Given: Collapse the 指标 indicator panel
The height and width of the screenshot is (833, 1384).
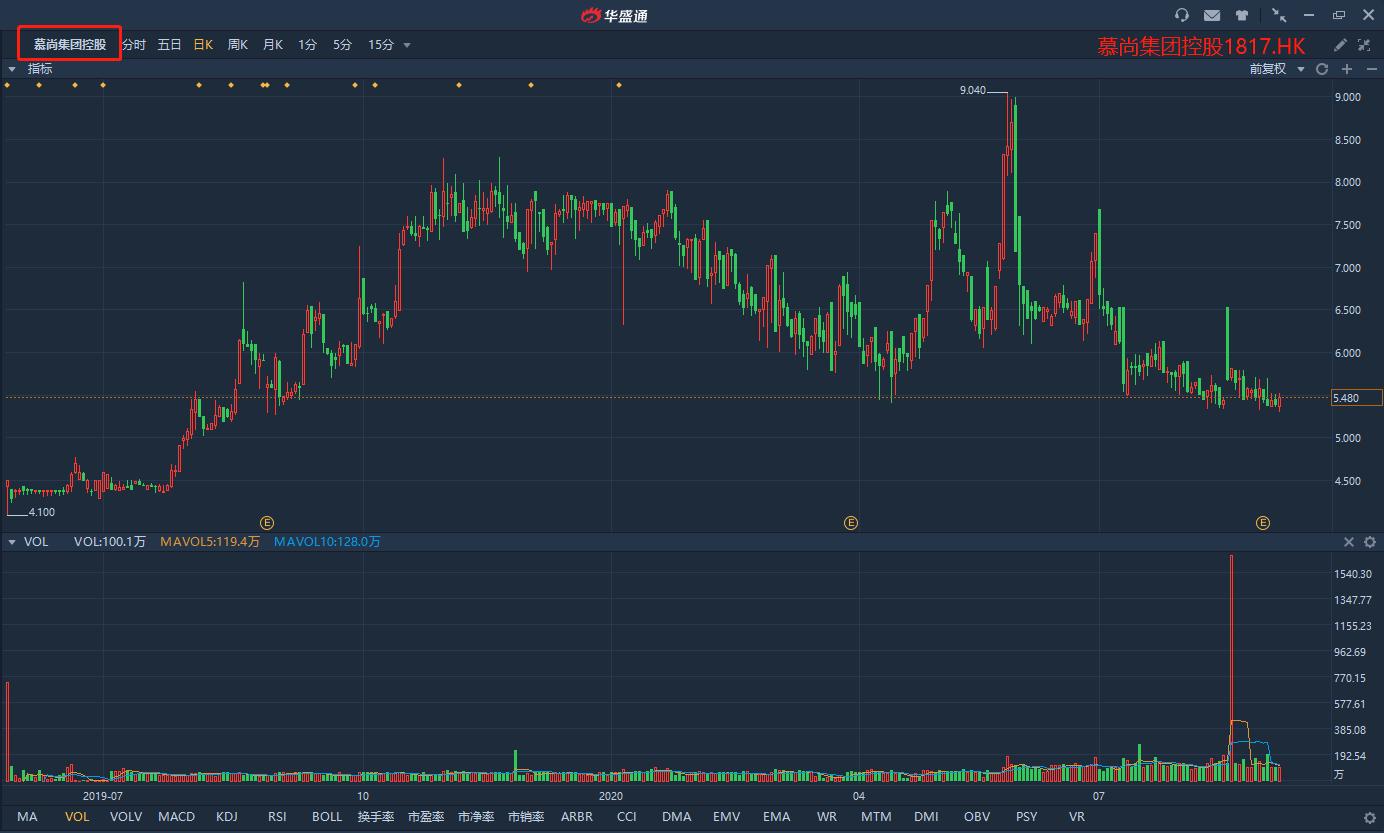Looking at the screenshot, I should pos(12,68).
